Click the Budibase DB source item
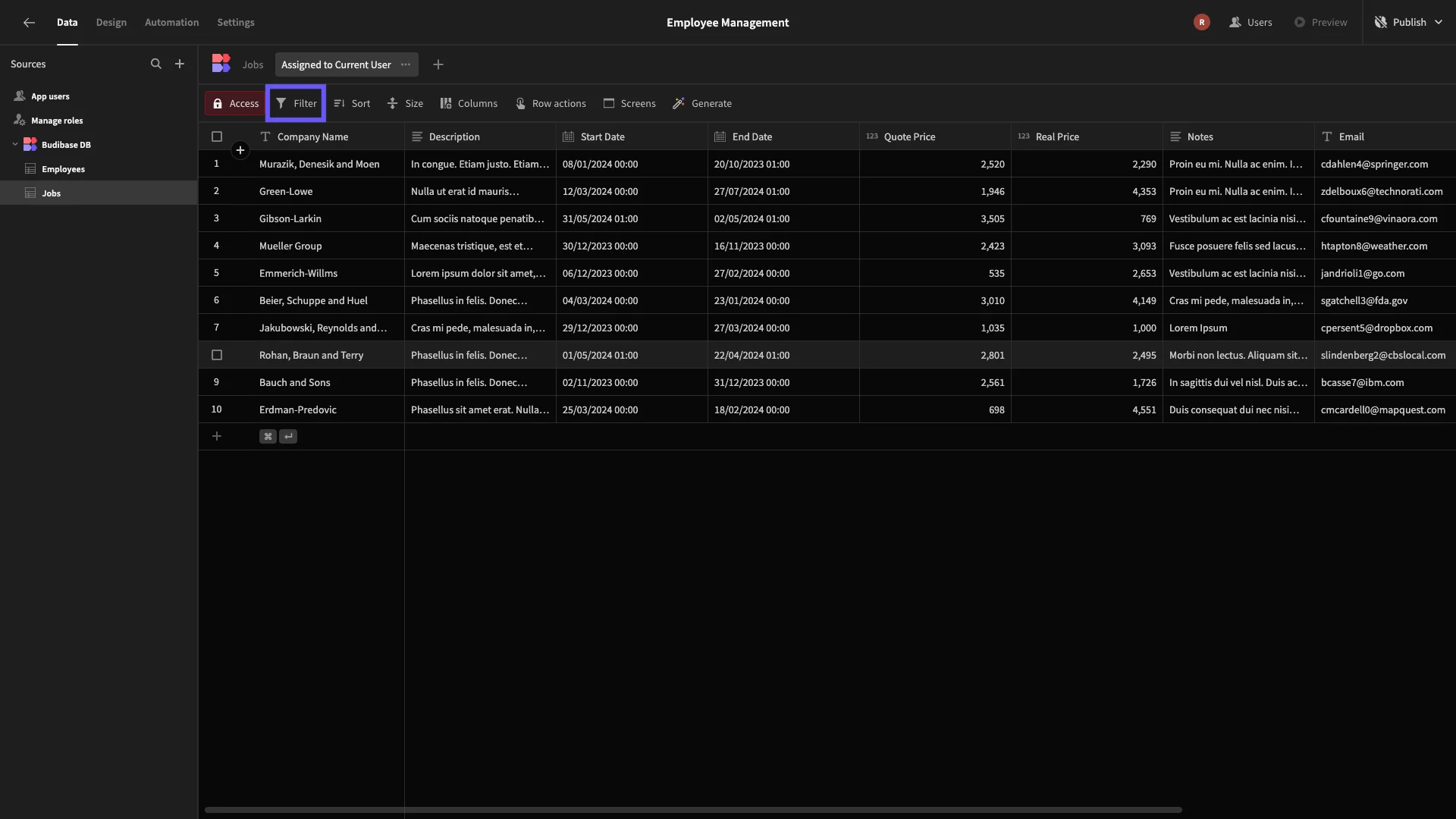 click(x=99, y=144)
